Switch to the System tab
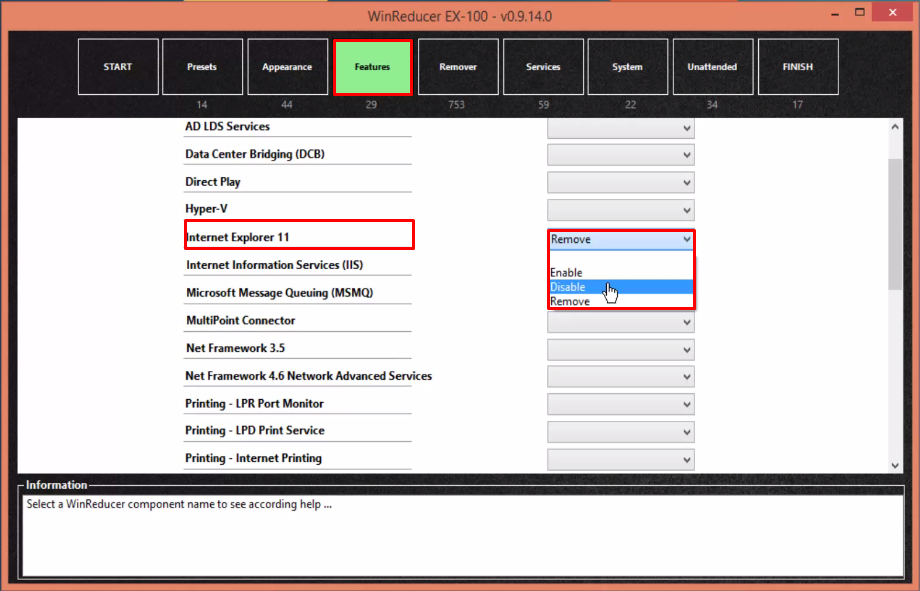This screenshot has height=591, width=920. 628,67
